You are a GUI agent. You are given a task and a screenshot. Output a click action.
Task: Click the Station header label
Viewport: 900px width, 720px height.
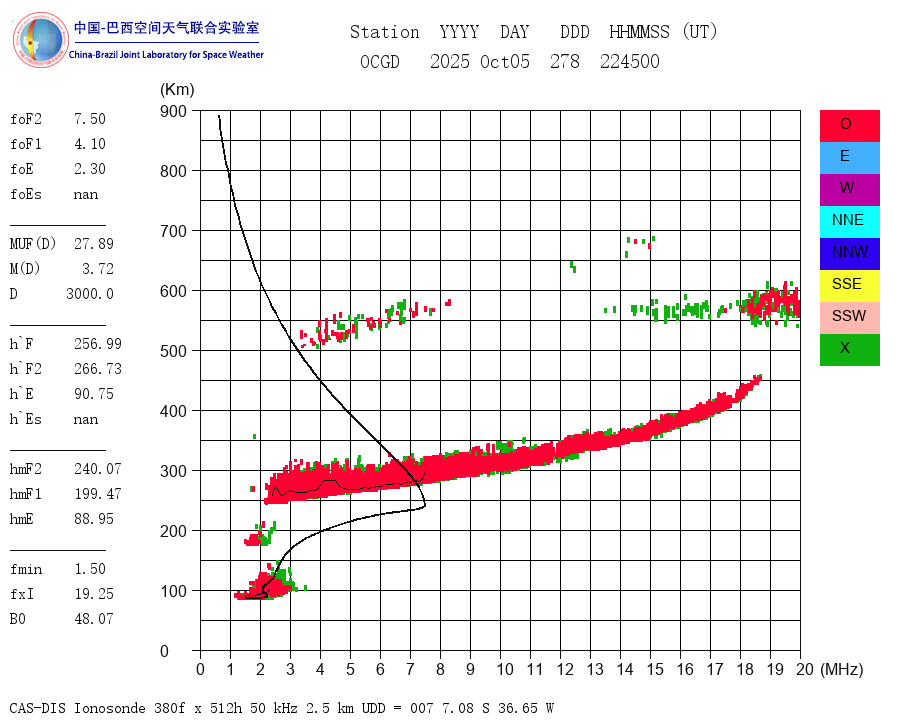point(385,32)
